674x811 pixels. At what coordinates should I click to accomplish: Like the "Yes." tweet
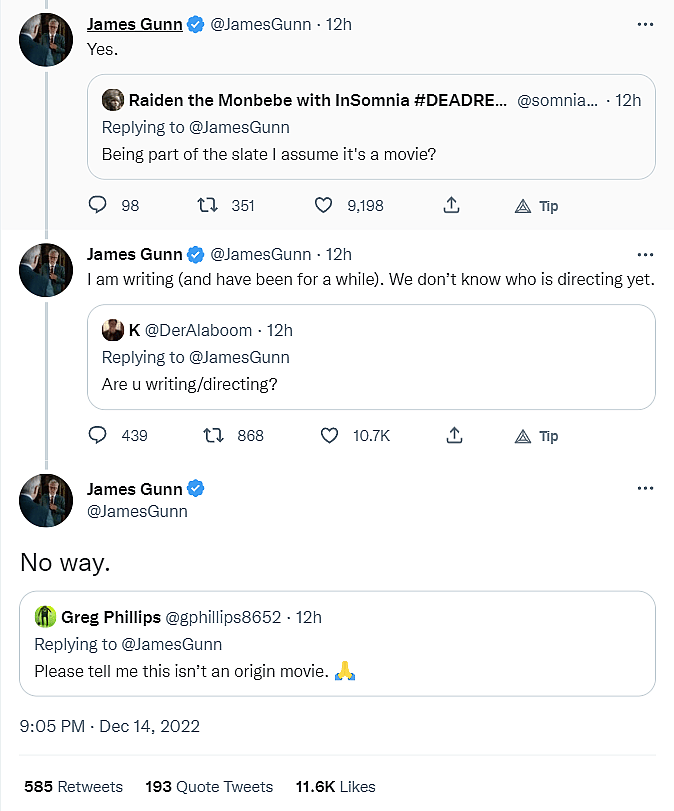click(324, 205)
